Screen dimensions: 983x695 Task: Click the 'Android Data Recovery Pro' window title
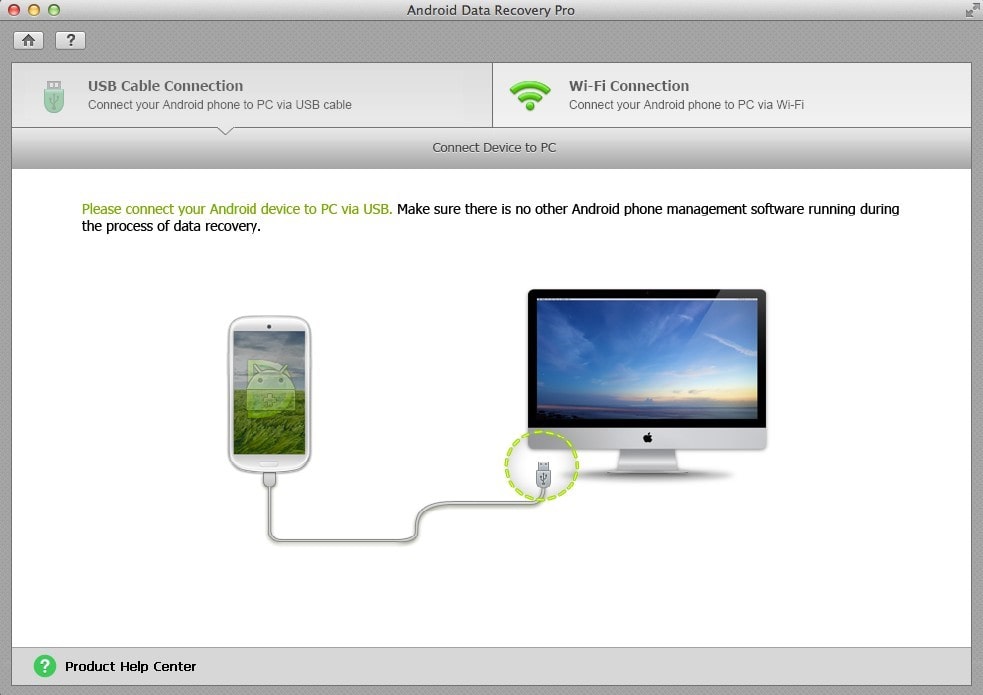point(490,10)
